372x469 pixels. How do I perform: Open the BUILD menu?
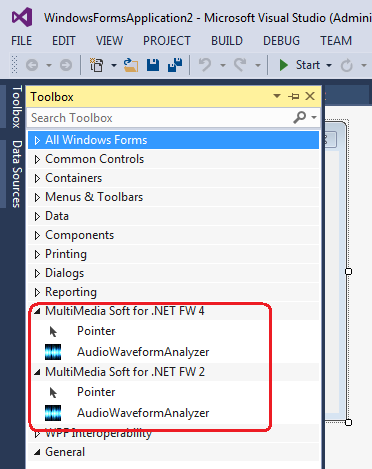(x=227, y=41)
